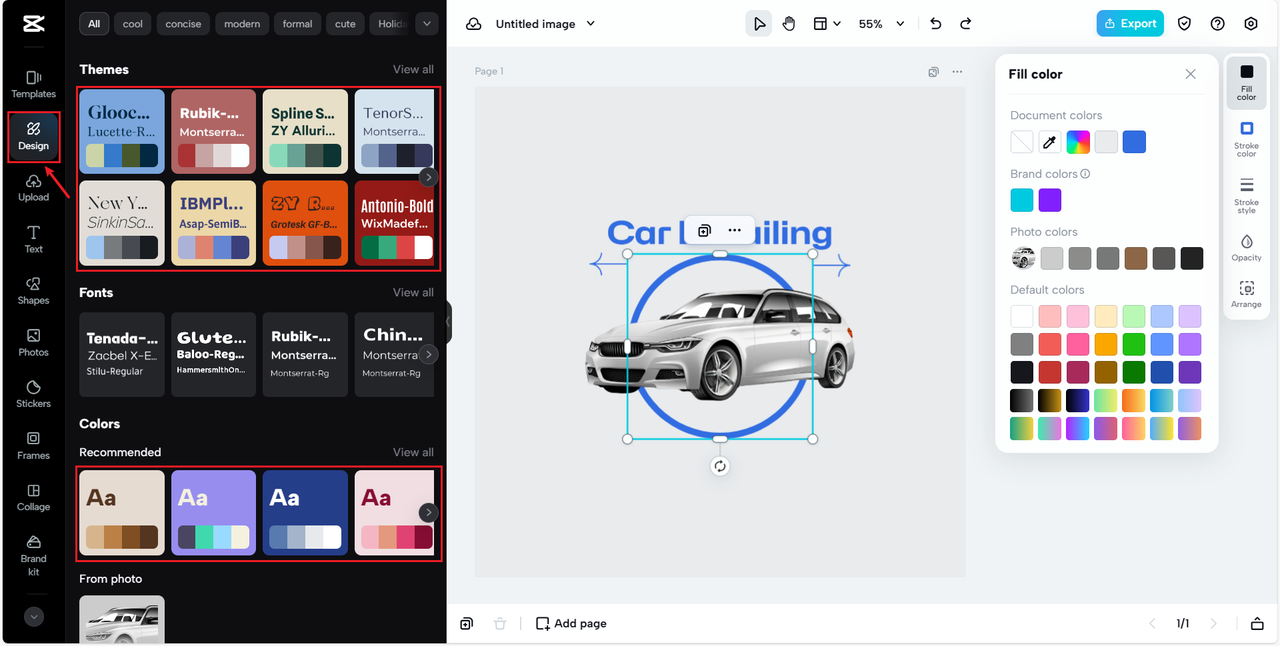
Task: Select the formal filter tag
Action: pyautogui.click(x=297, y=24)
